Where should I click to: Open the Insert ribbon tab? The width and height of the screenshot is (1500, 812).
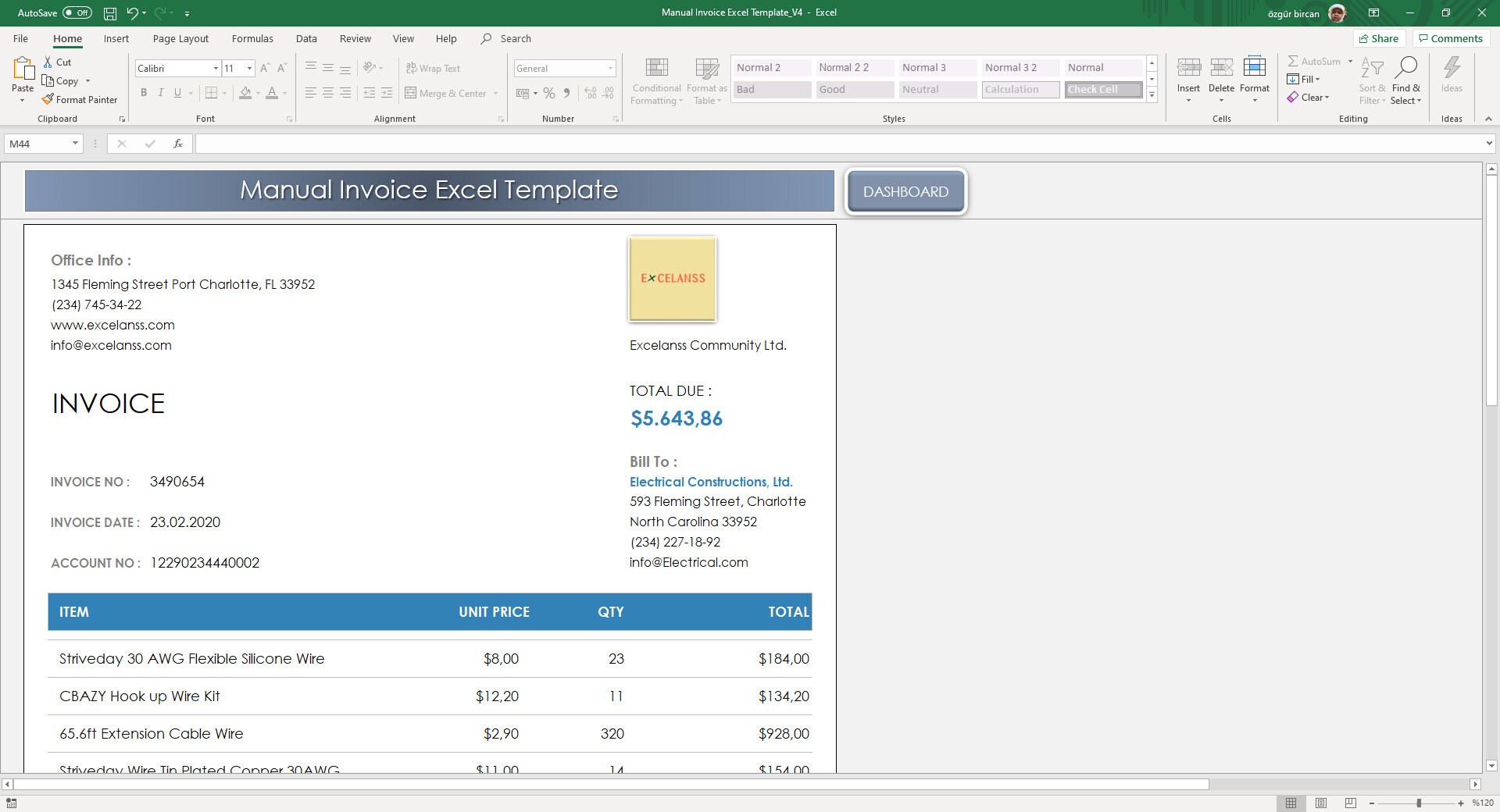(x=116, y=38)
